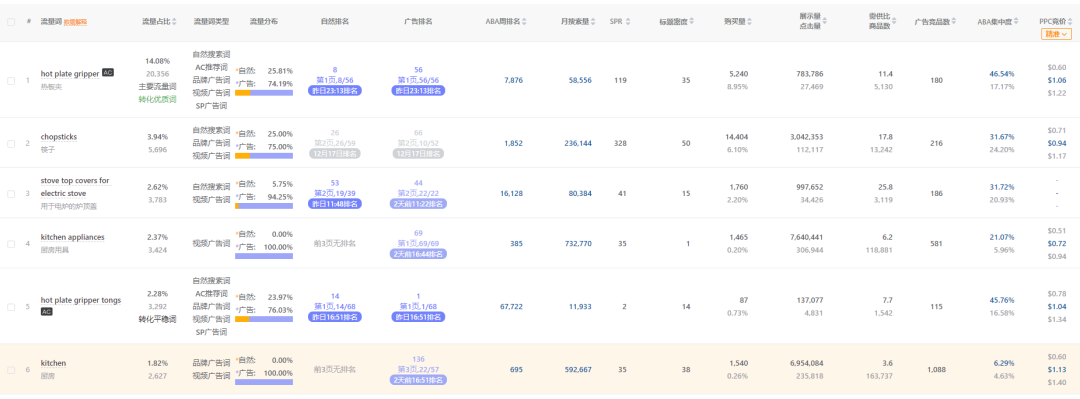The height and width of the screenshot is (399, 1080).
Task: Check the stove top covers row
Action: [x=10, y=194]
